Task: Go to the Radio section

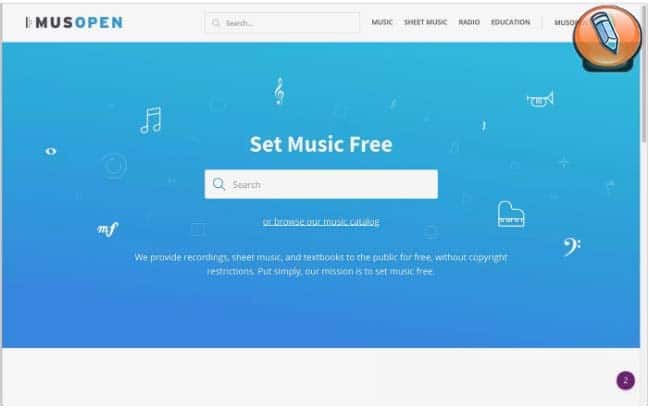Action: [x=469, y=22]
